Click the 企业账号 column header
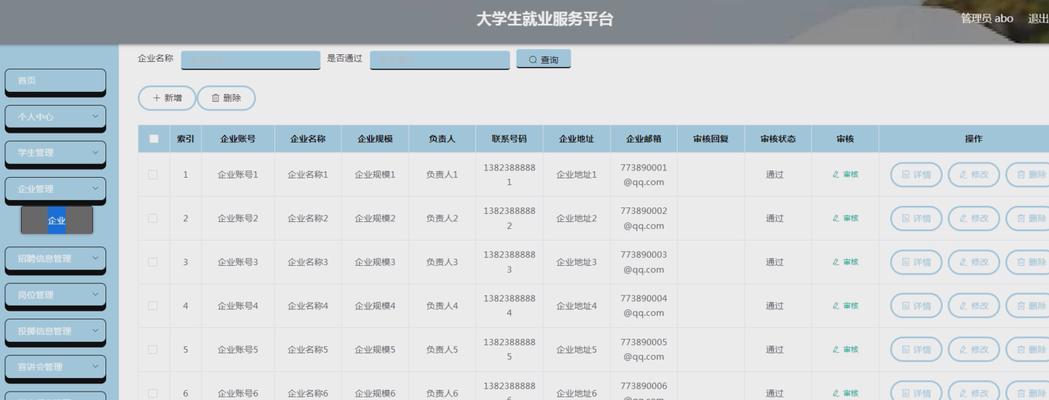 [237, 139]
